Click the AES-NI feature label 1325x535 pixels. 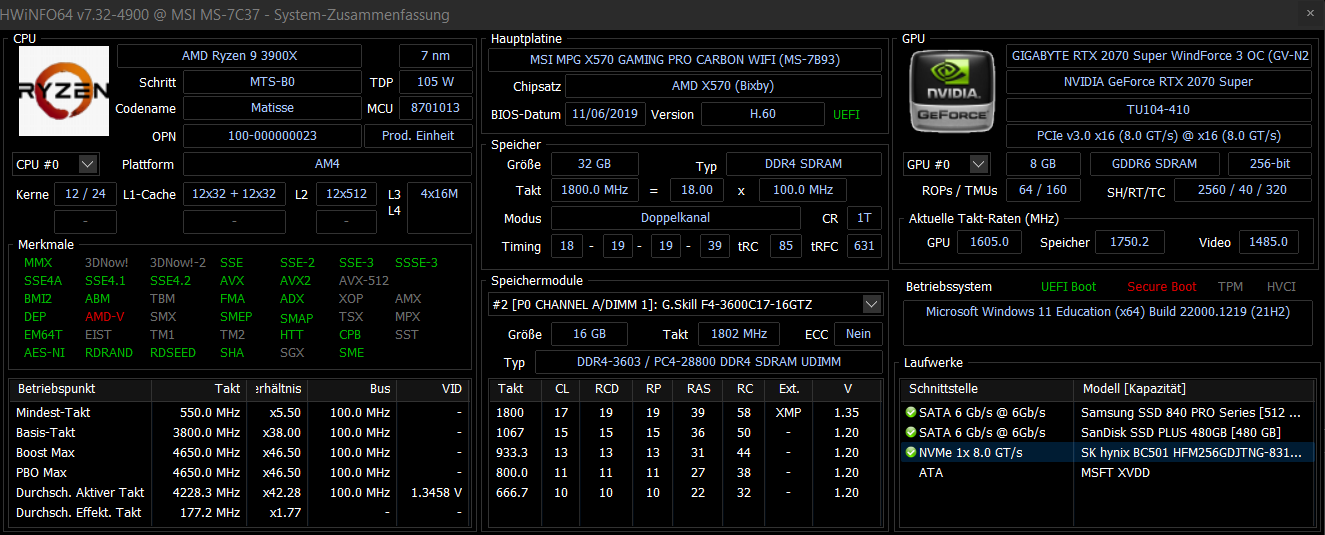42,353
